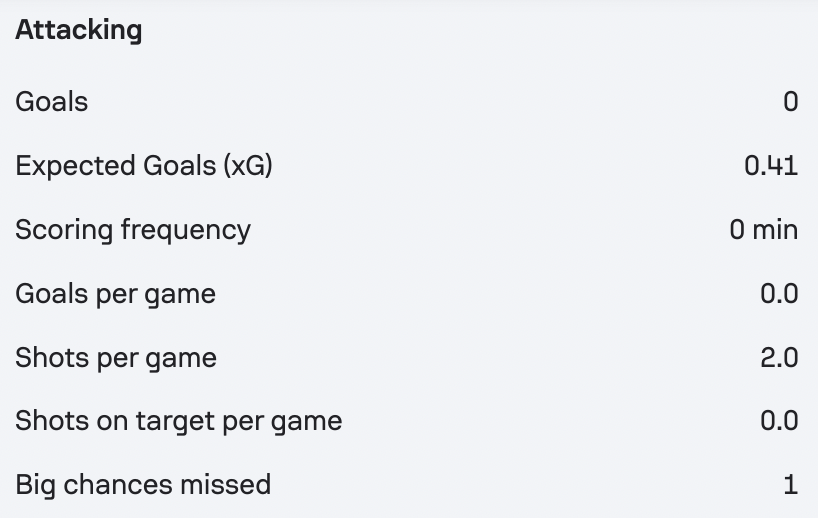Click the xG value 0.41
818x518 pixels.
click(x=771, y=166)
